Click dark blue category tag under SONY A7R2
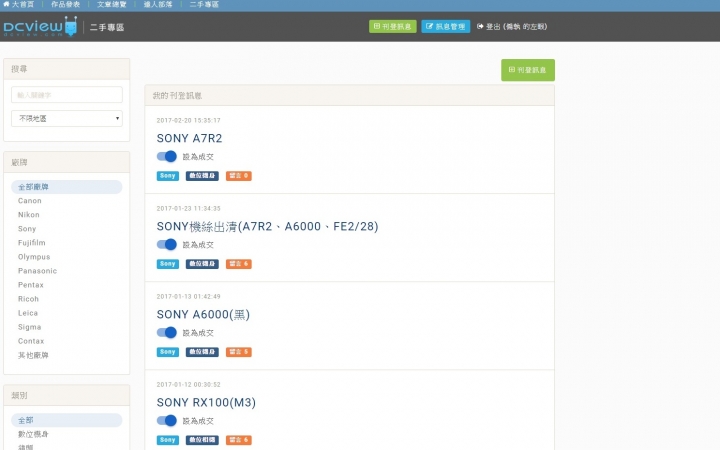Image resolution: width=720 pixels, height=450 pixels. [202, 176]
